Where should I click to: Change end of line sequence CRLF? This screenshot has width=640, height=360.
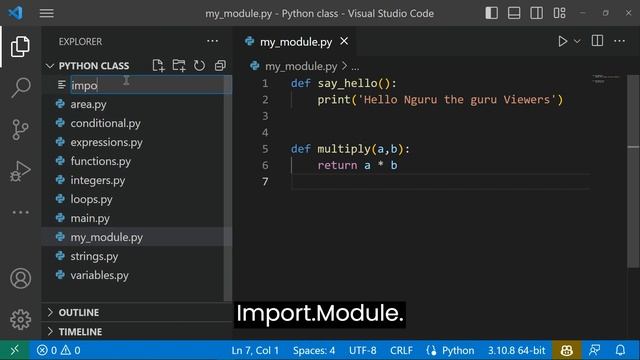click(x=401, y=350)
